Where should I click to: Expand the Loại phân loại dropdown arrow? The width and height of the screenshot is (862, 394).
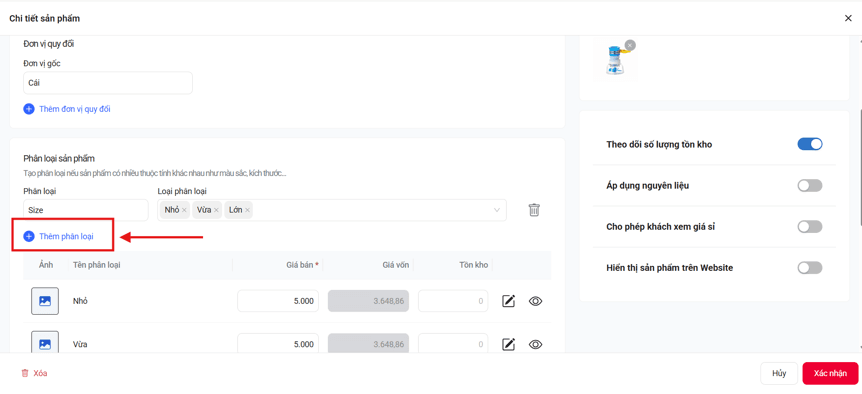pyautogui.click(x=497, y=210)
